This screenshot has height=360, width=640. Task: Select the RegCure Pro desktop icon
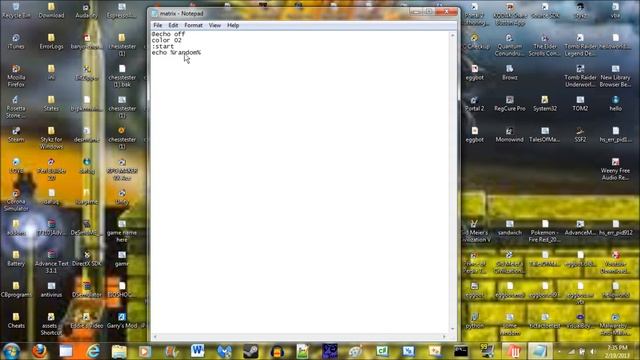tap(510, 104)
